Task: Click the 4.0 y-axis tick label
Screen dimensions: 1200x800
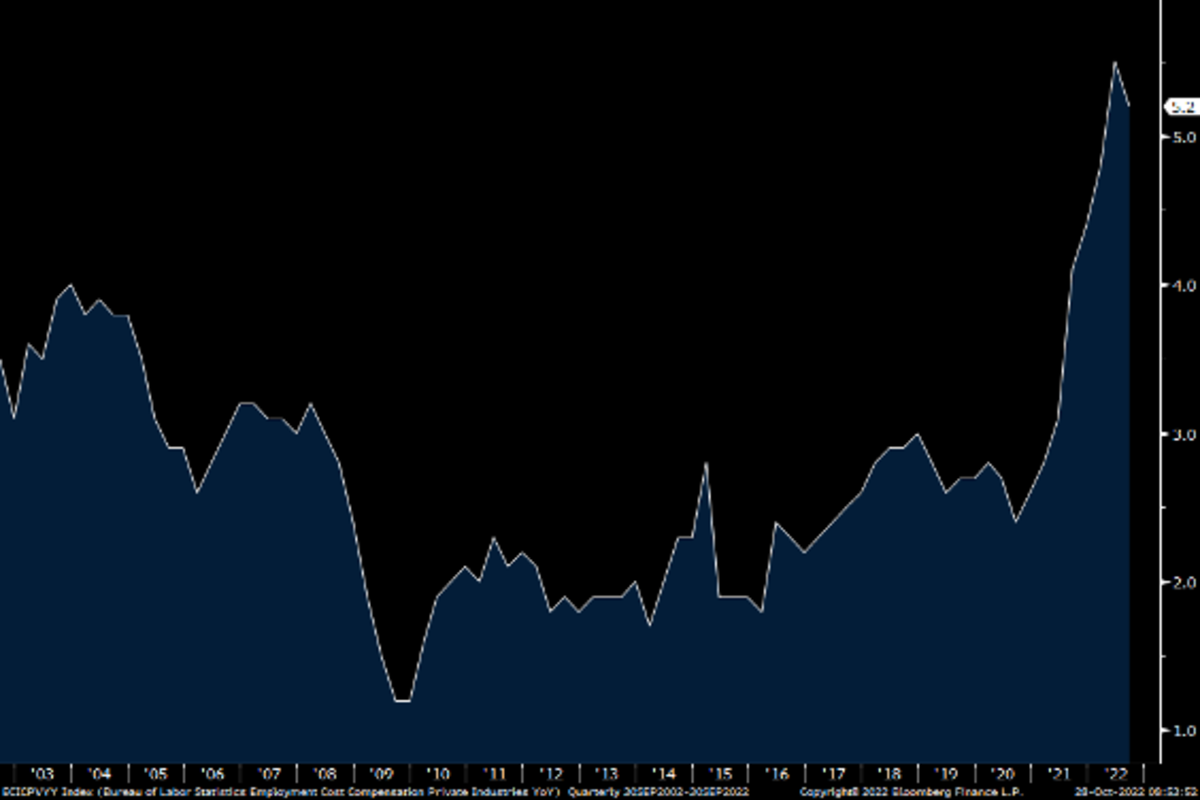Action: (x=1185, y=285)
